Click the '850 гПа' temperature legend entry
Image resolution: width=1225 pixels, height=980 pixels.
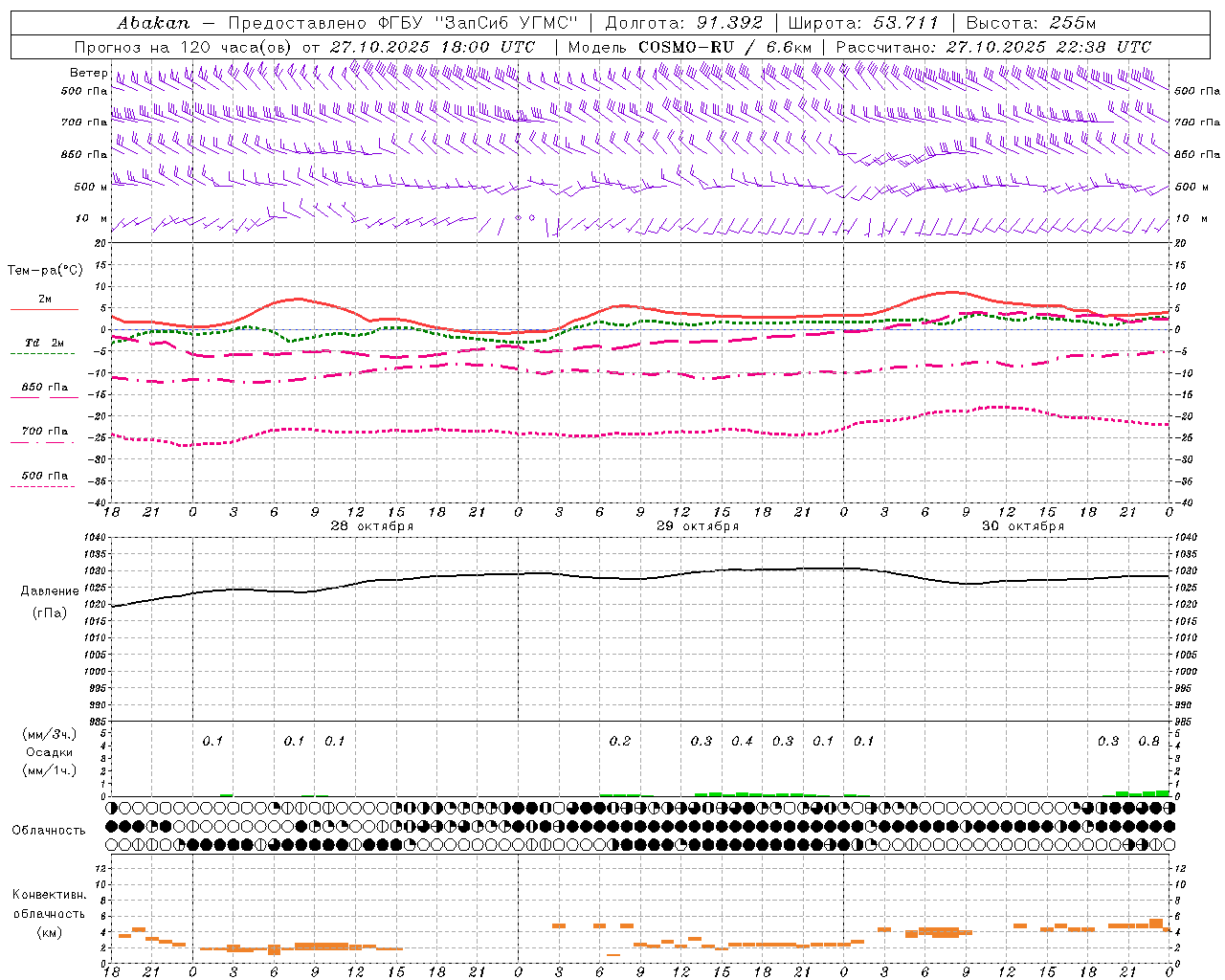(45, 388)
